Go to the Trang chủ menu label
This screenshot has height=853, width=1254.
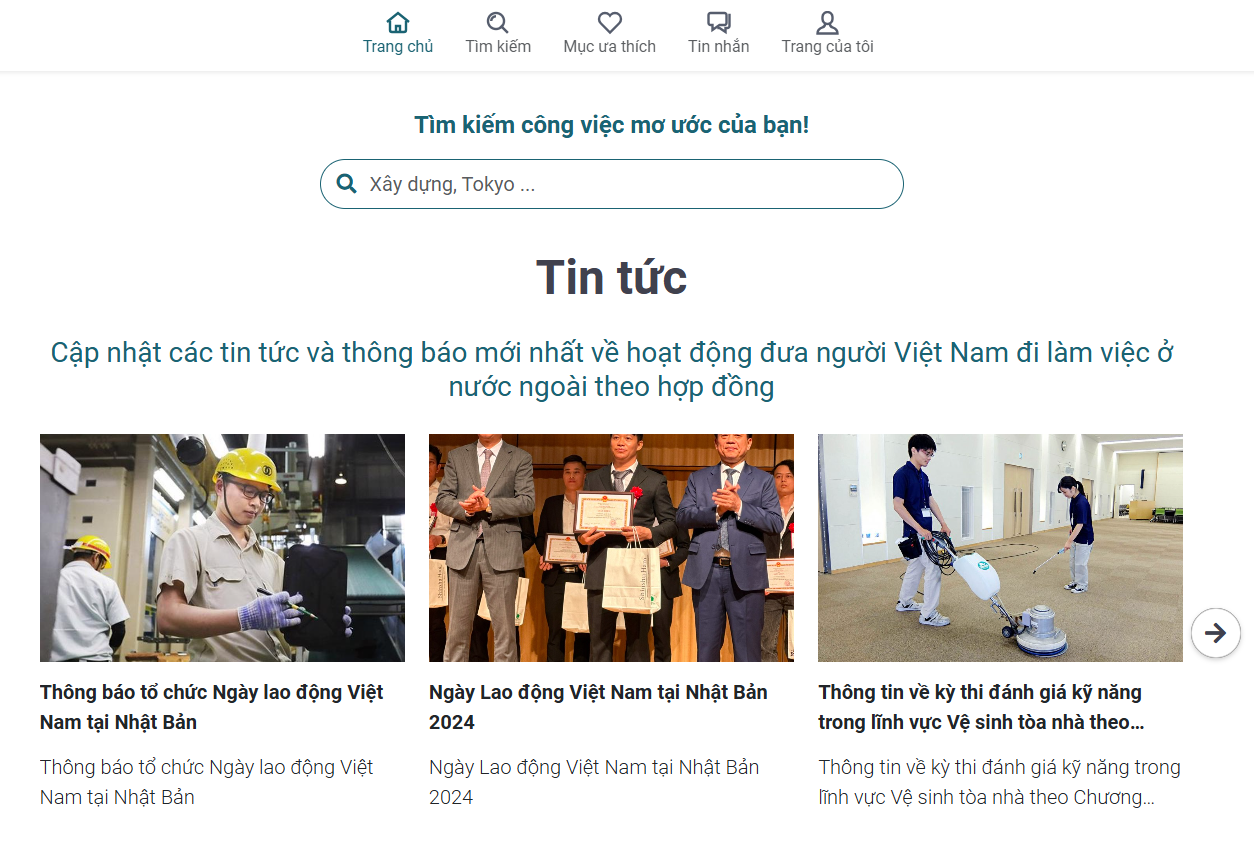click(398, 46)
